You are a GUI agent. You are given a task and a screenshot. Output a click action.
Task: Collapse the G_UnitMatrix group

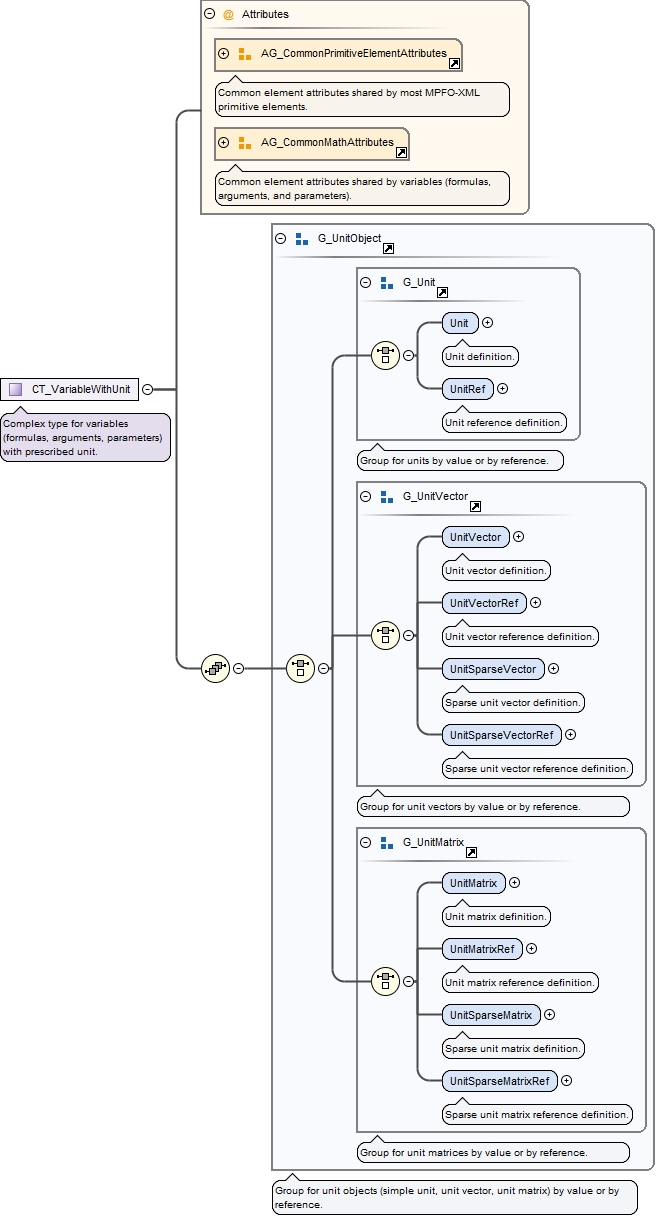(x=365, y=843)
